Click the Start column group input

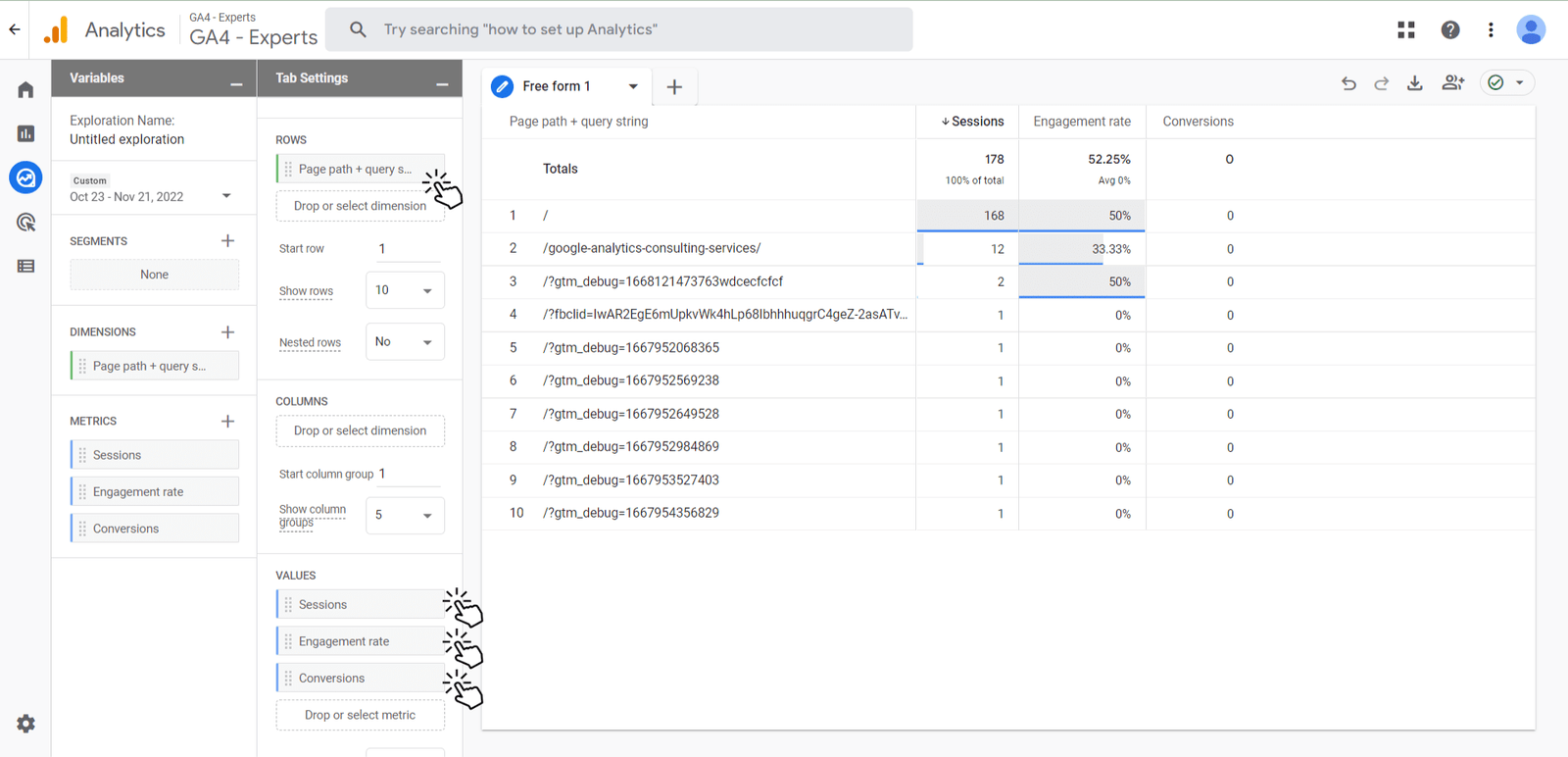tap(410, 474)
